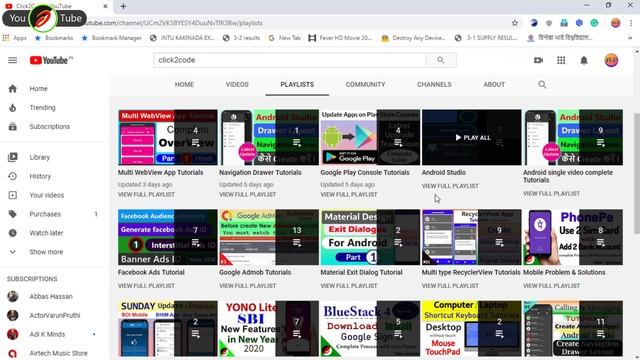Open the Apps bookmarks shortcut
The width and height of the screenshot is (640, 360).
[x=15, y=38]
